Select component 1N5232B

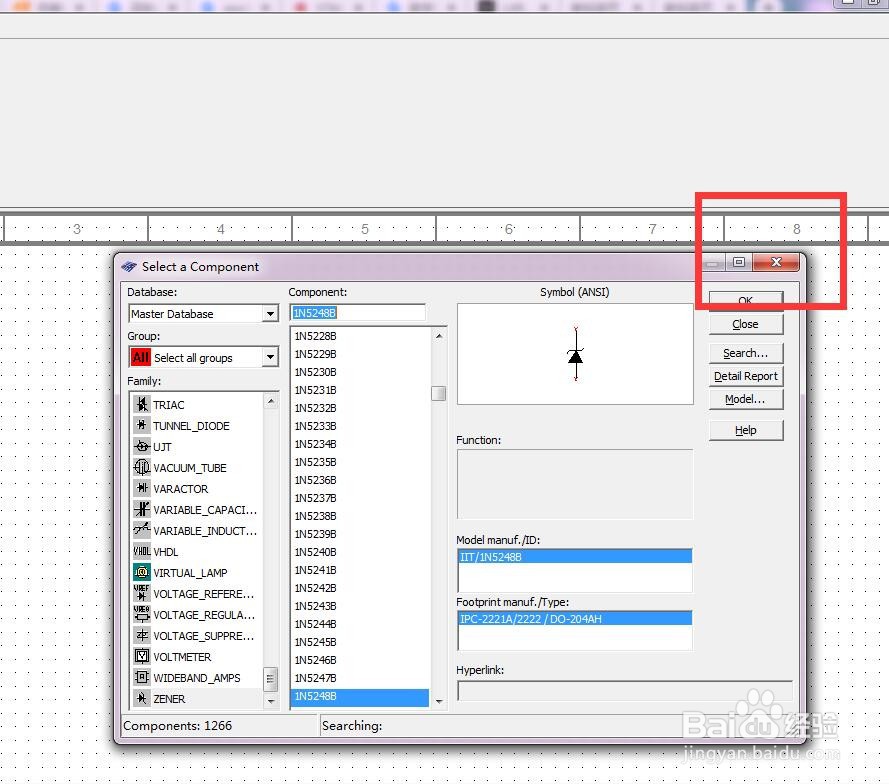click(x=315, y=408)
